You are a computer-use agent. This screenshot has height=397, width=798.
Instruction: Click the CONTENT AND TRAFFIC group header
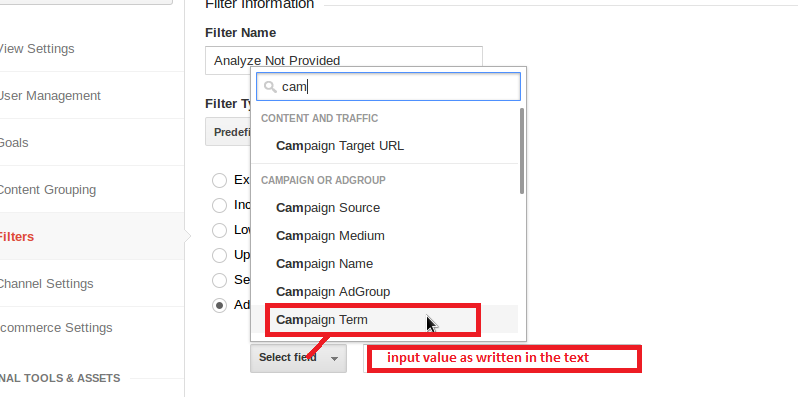(x=319, y=118)
